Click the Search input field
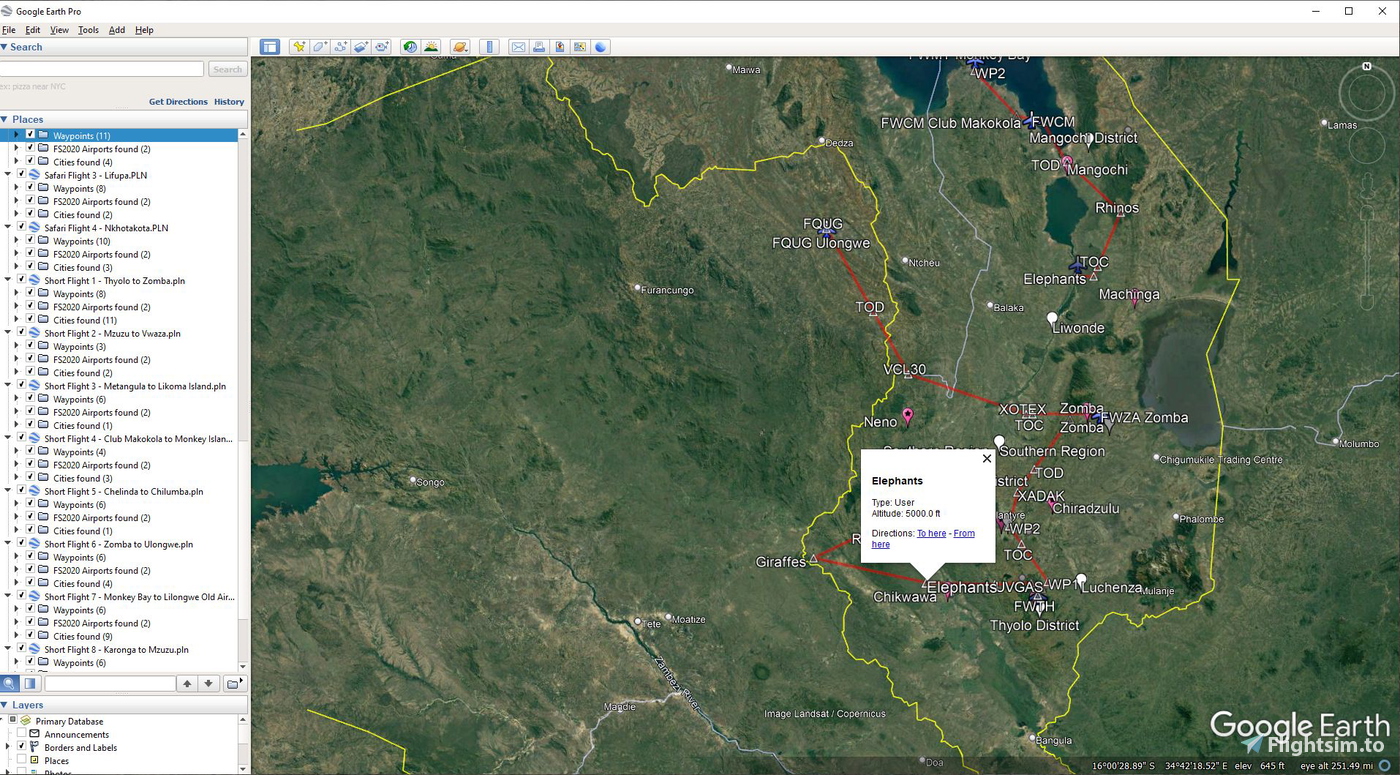1400x775 pixels. pyautogui.click(x=102, y=69)
